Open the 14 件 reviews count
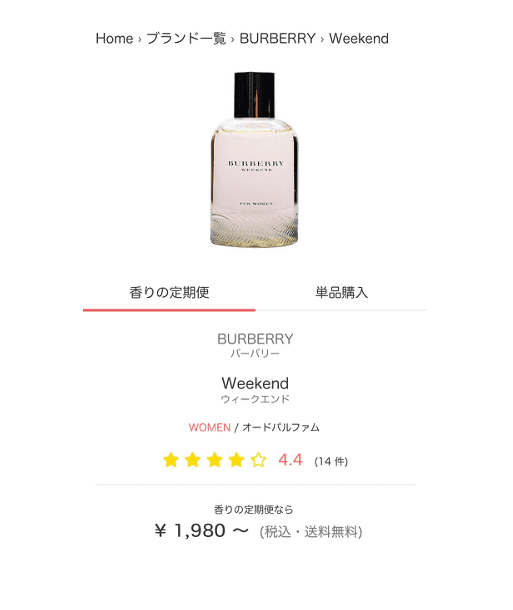 (331, 461)
